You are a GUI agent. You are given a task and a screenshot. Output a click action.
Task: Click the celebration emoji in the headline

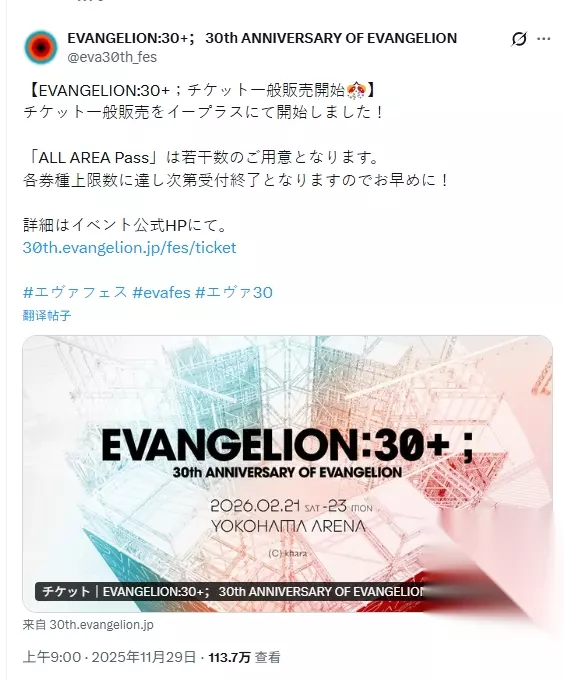pos(357,91)
